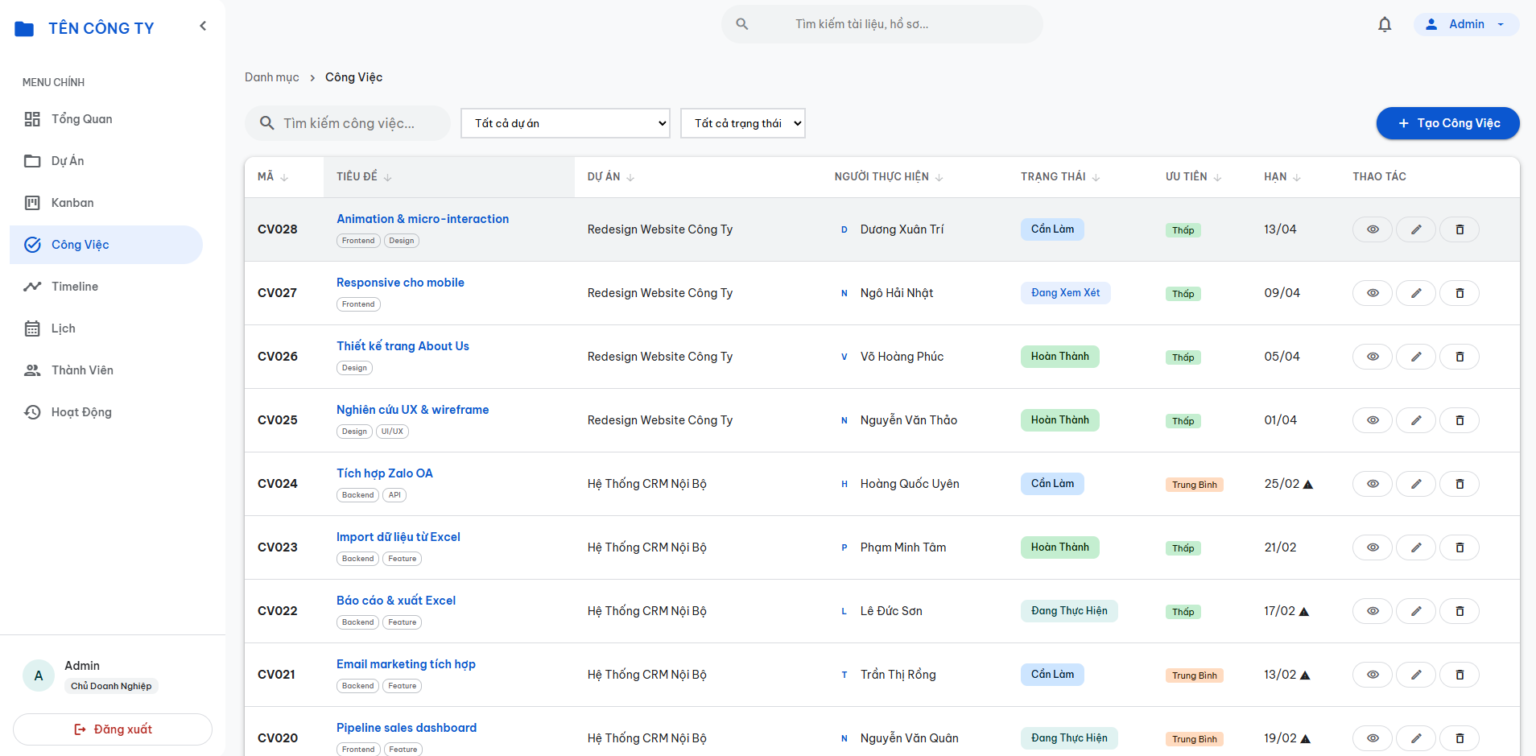Viewport: 1536px width, 756px height.
Task: Open Dự Án in the sidebar
Action: tap(106, 161)
